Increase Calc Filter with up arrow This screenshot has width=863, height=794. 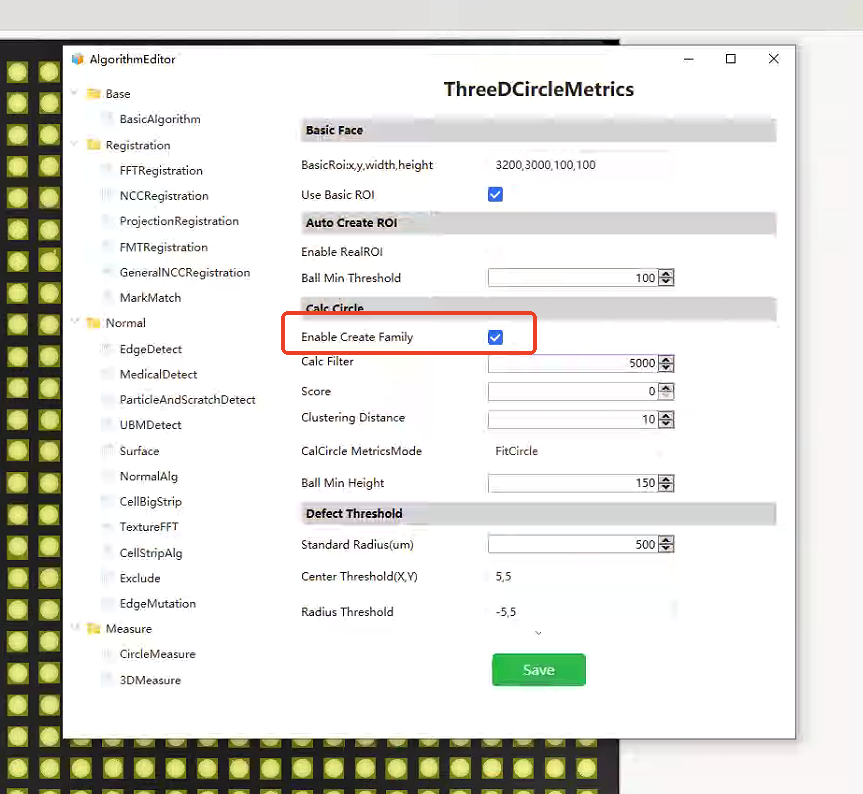point(666,359)
